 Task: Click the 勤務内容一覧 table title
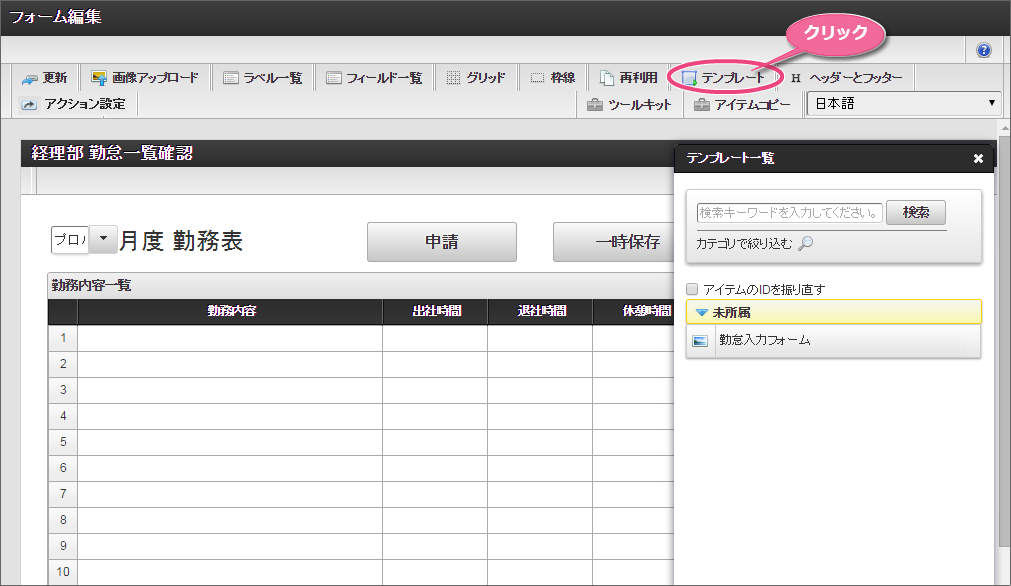92,285
